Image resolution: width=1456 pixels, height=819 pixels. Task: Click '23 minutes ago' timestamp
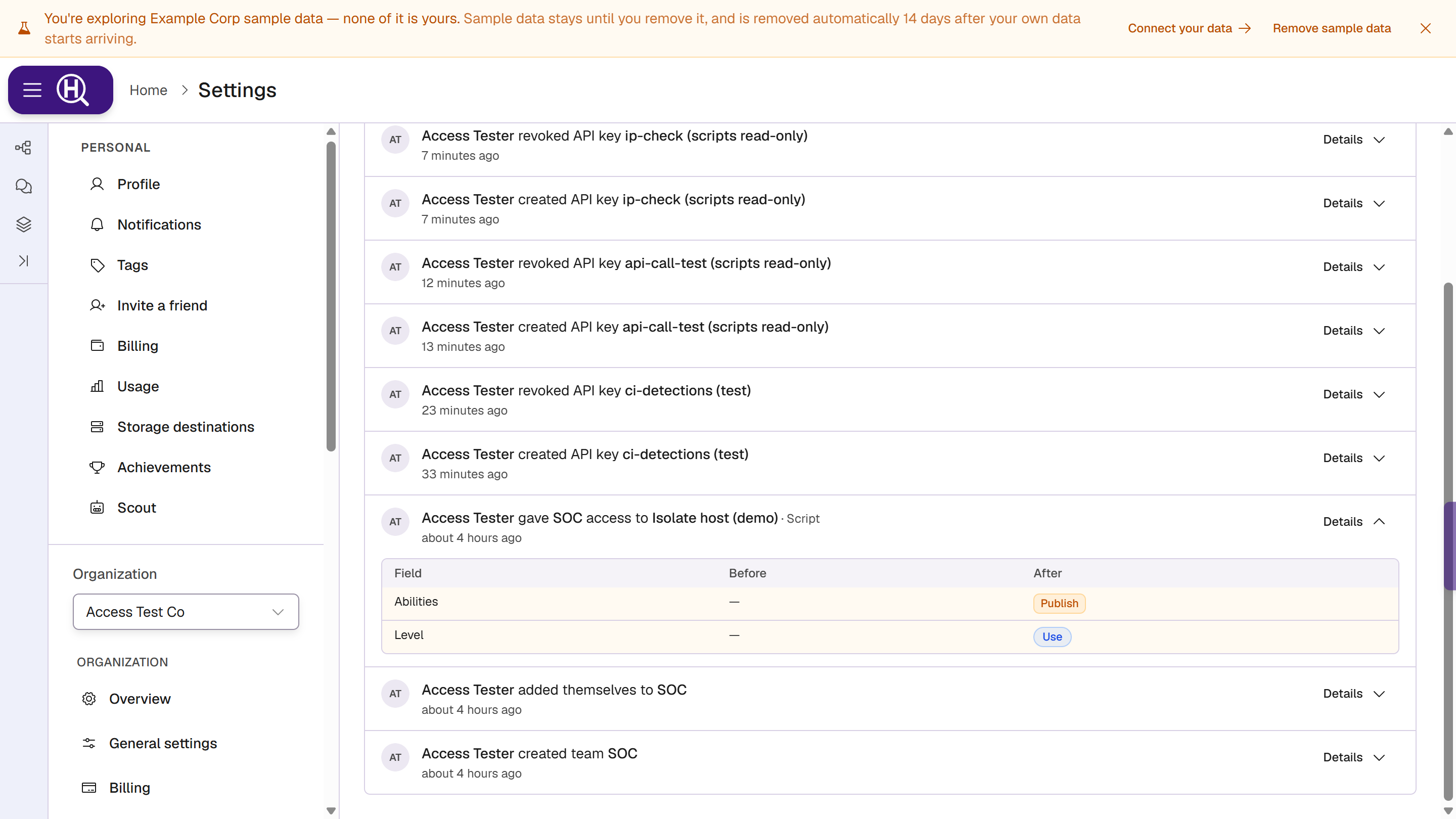tap(464, 411)
